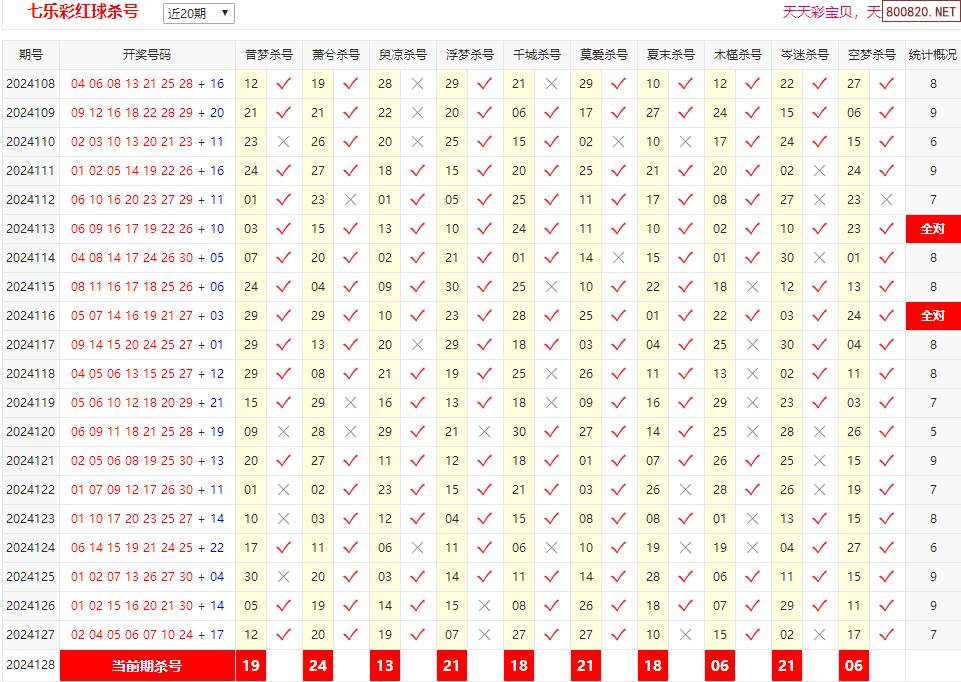Click statistic value 5 in row 2024120
The image size is (961, 682).
pos(933,432)
